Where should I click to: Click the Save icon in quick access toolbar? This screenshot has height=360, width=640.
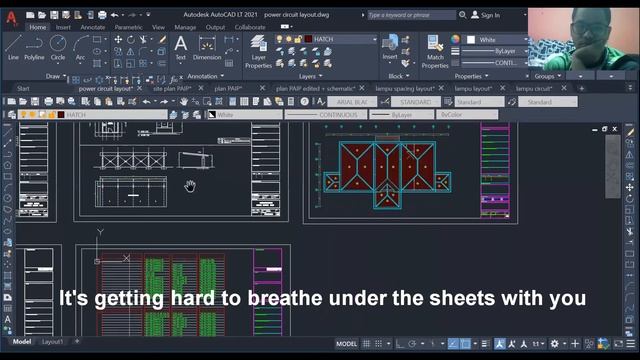pos(54,15)
